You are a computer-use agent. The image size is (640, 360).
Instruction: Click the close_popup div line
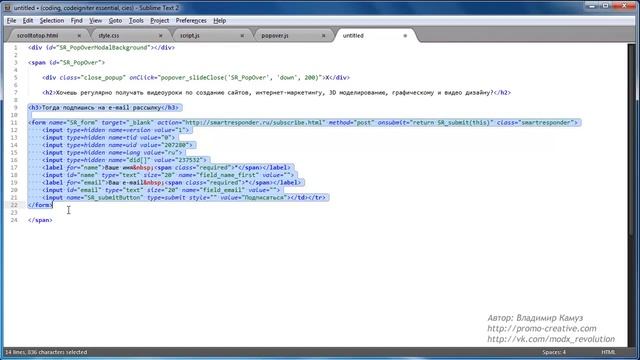pyautogui.click(x=196, y=78)
